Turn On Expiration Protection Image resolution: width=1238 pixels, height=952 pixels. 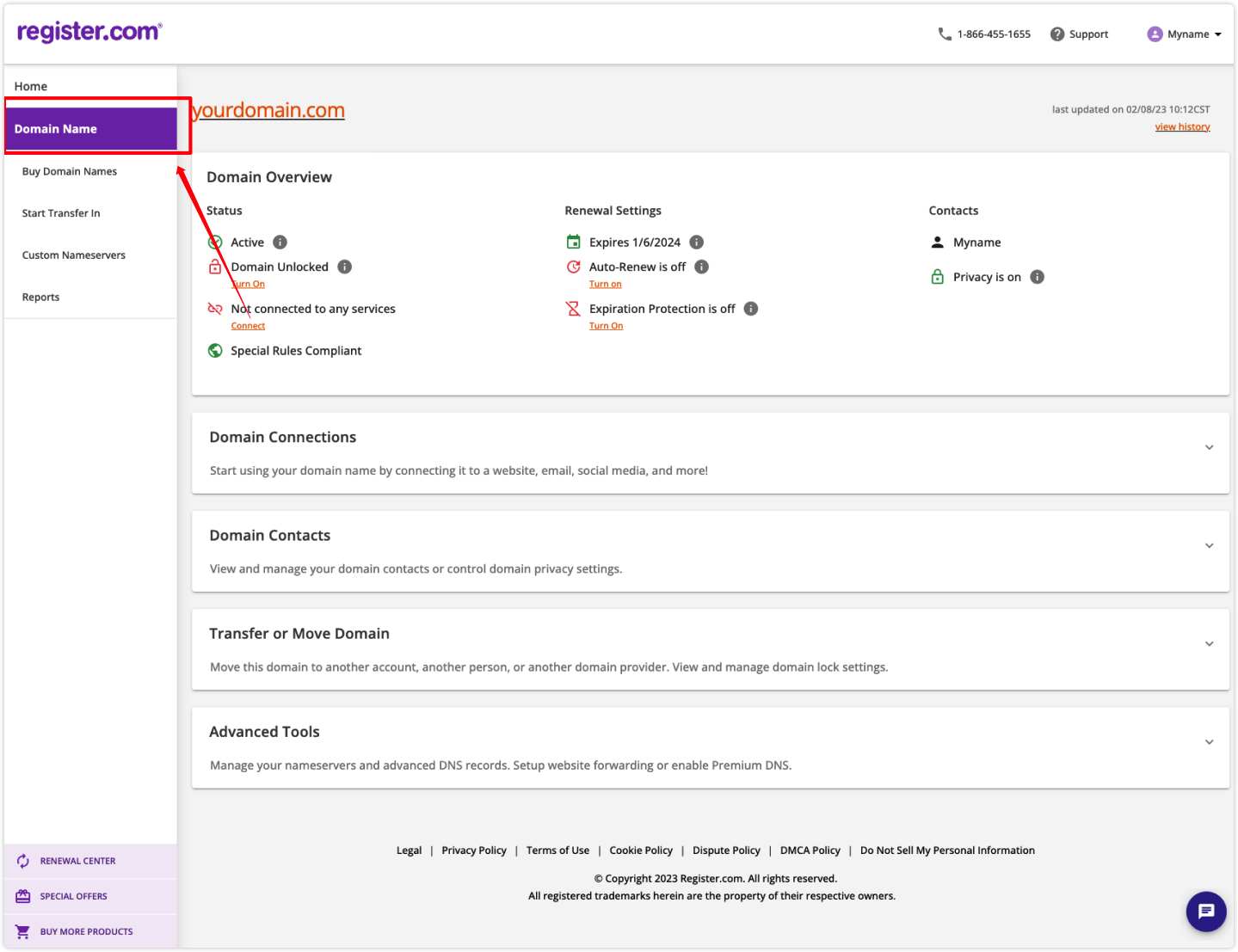coord(606,325)
